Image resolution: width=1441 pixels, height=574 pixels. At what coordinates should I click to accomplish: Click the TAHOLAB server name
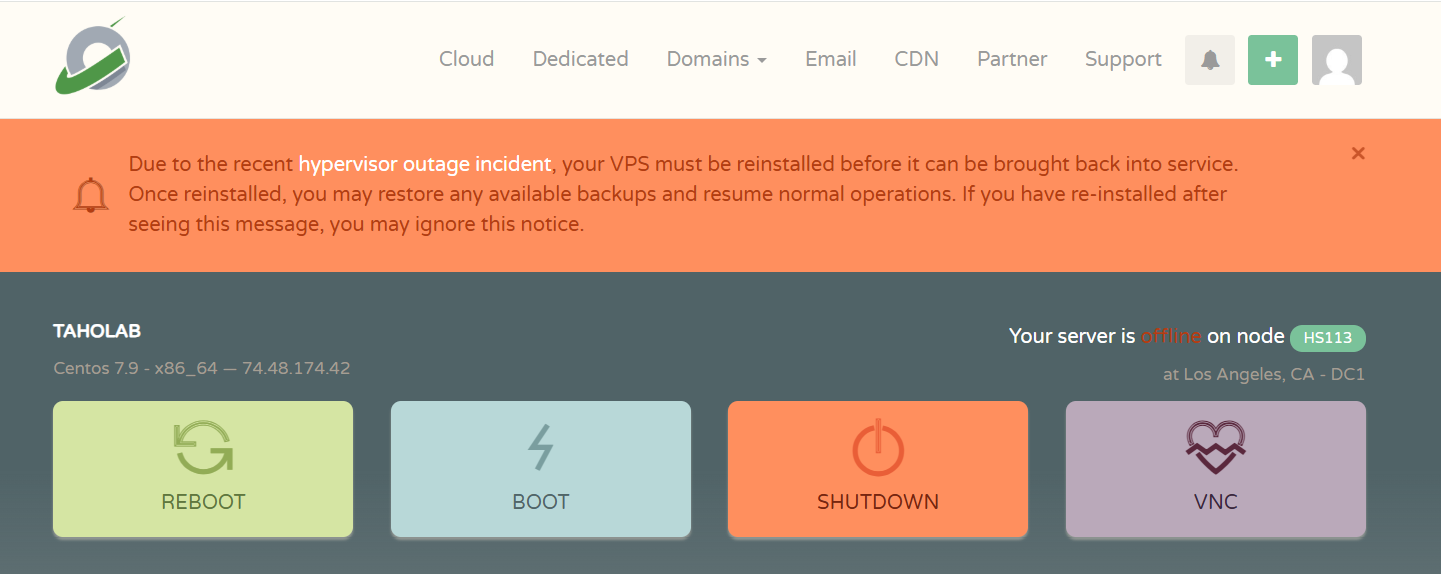97,331
